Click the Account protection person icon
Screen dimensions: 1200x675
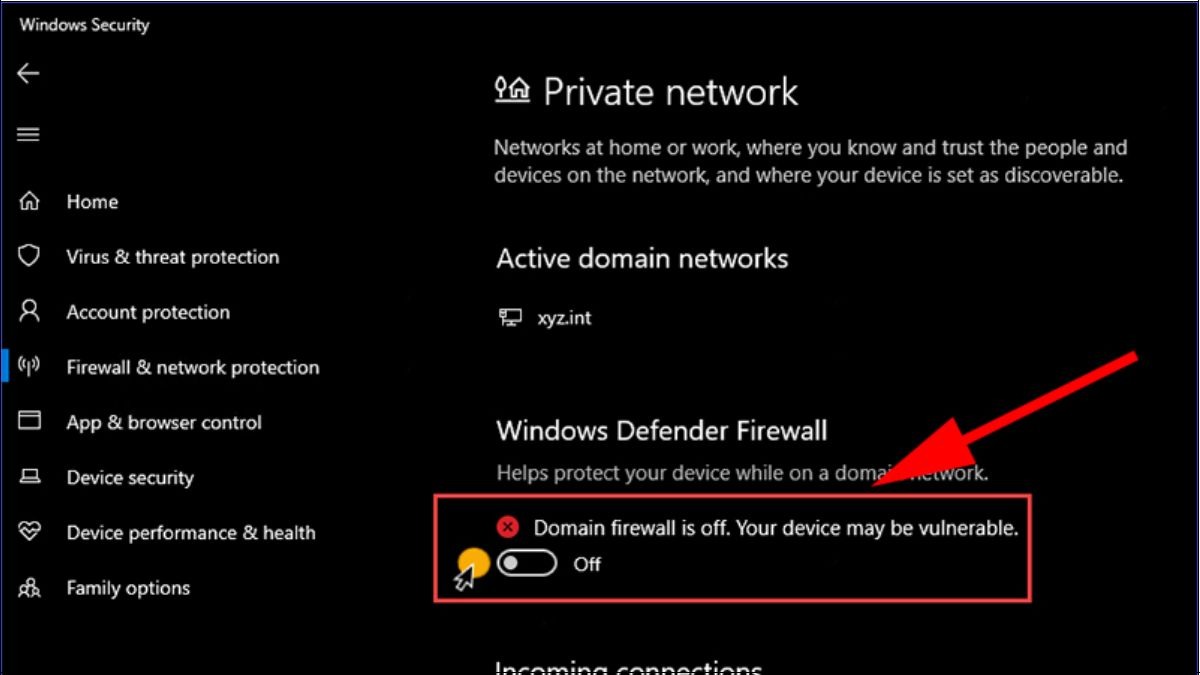(29, 311)
